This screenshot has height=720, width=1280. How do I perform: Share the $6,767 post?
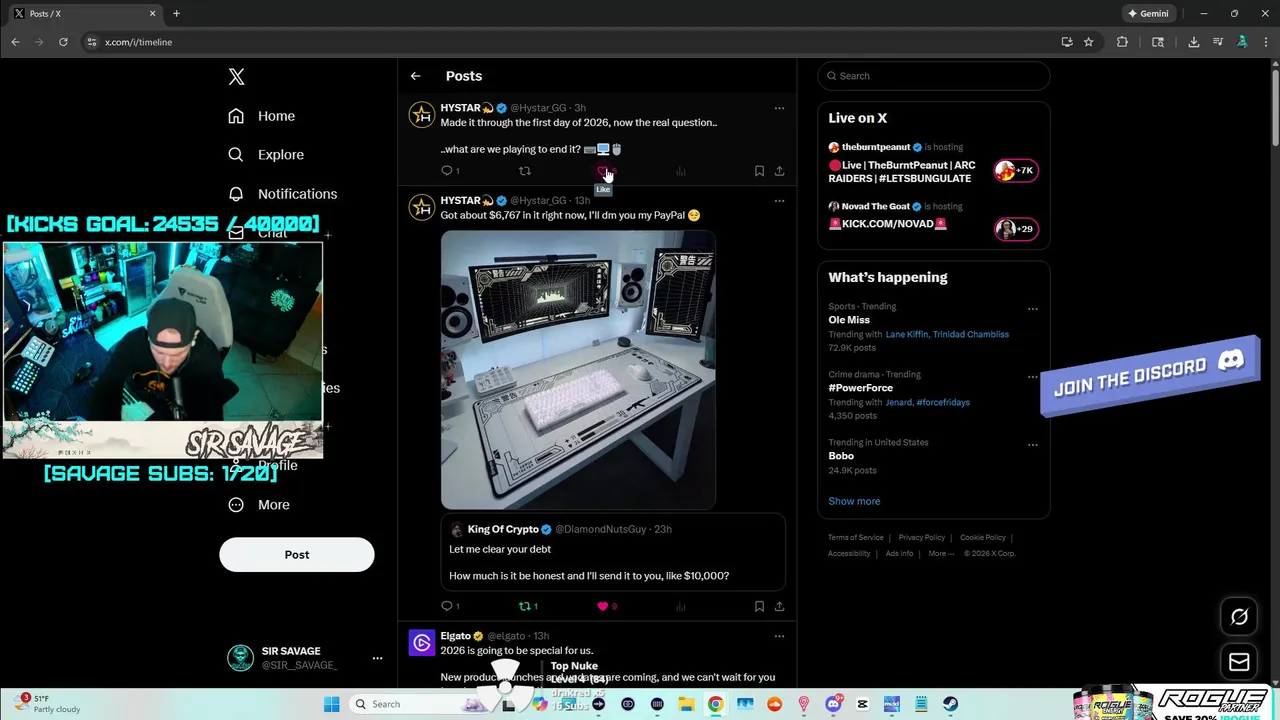click(x=779, y=606)
